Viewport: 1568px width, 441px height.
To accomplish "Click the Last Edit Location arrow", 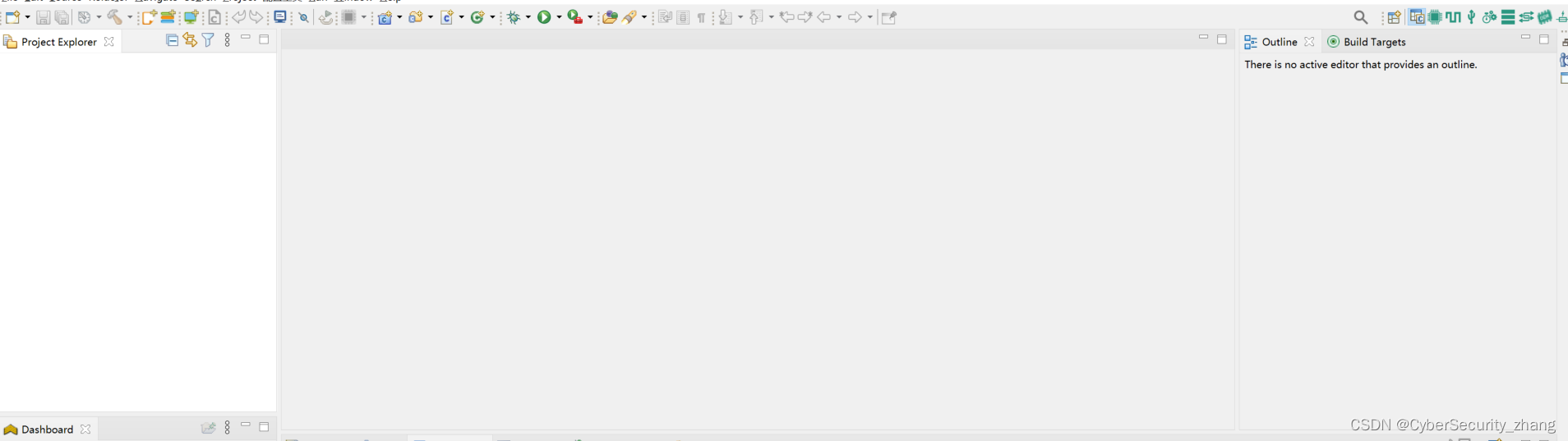I will (786, 16).
